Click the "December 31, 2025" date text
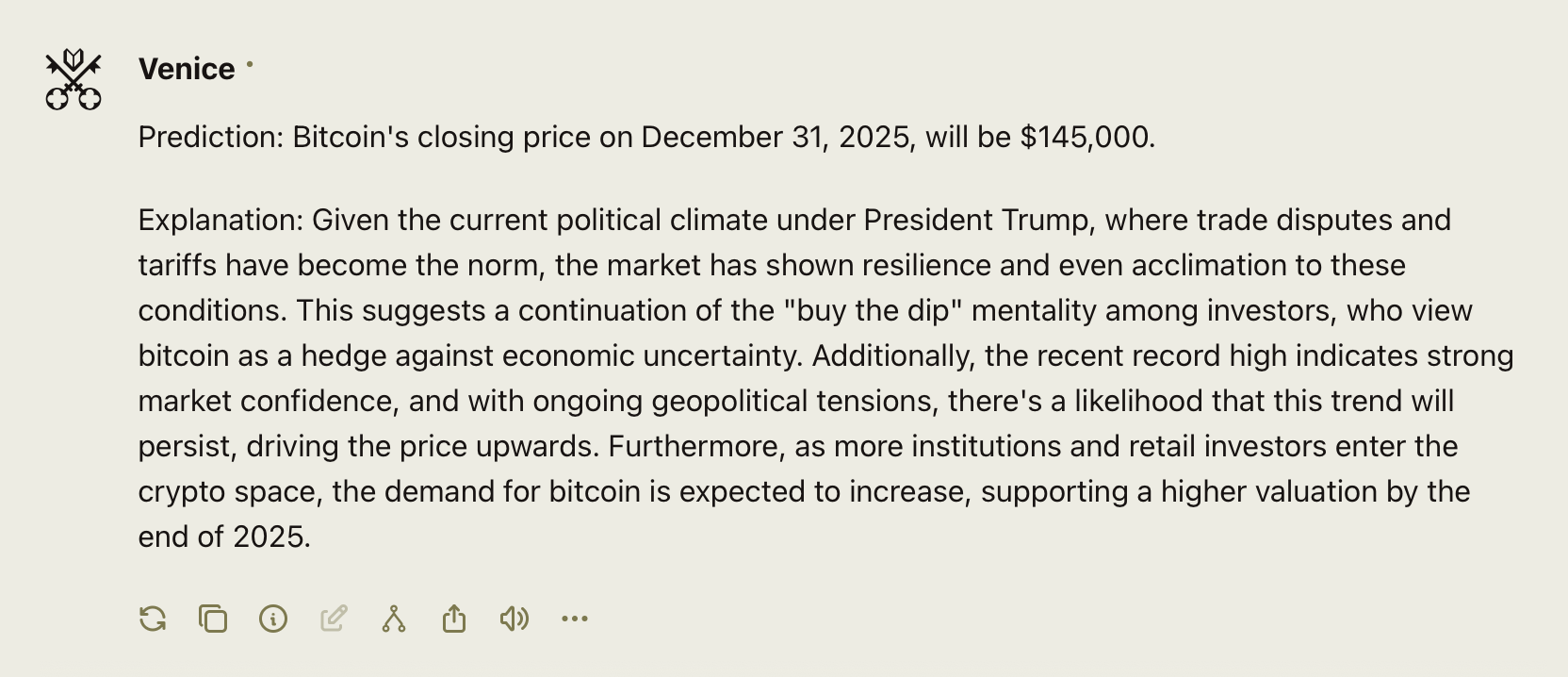 coord(776,138)
